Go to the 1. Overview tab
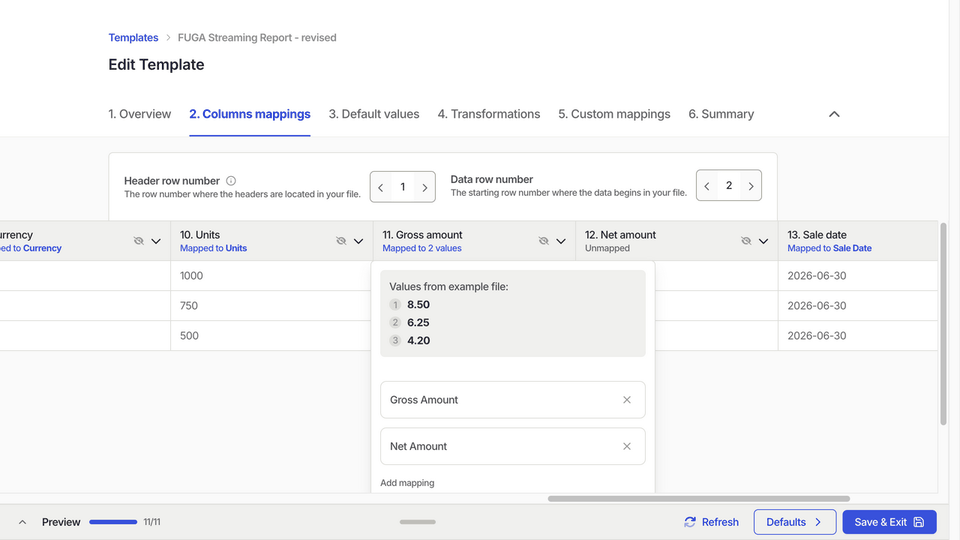Viewport: 960px width, 540px height. point(140,114)
